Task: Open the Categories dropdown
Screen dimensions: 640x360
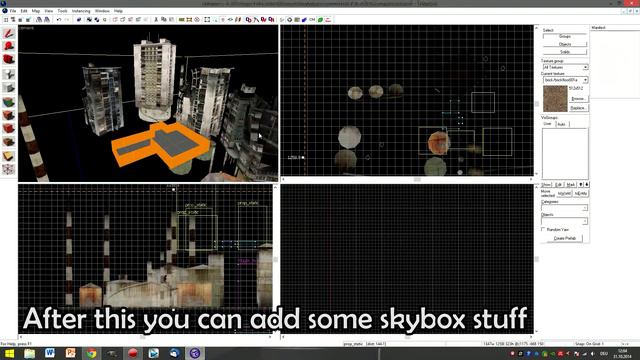Action: pyautogui.click(x=565, y=208)
